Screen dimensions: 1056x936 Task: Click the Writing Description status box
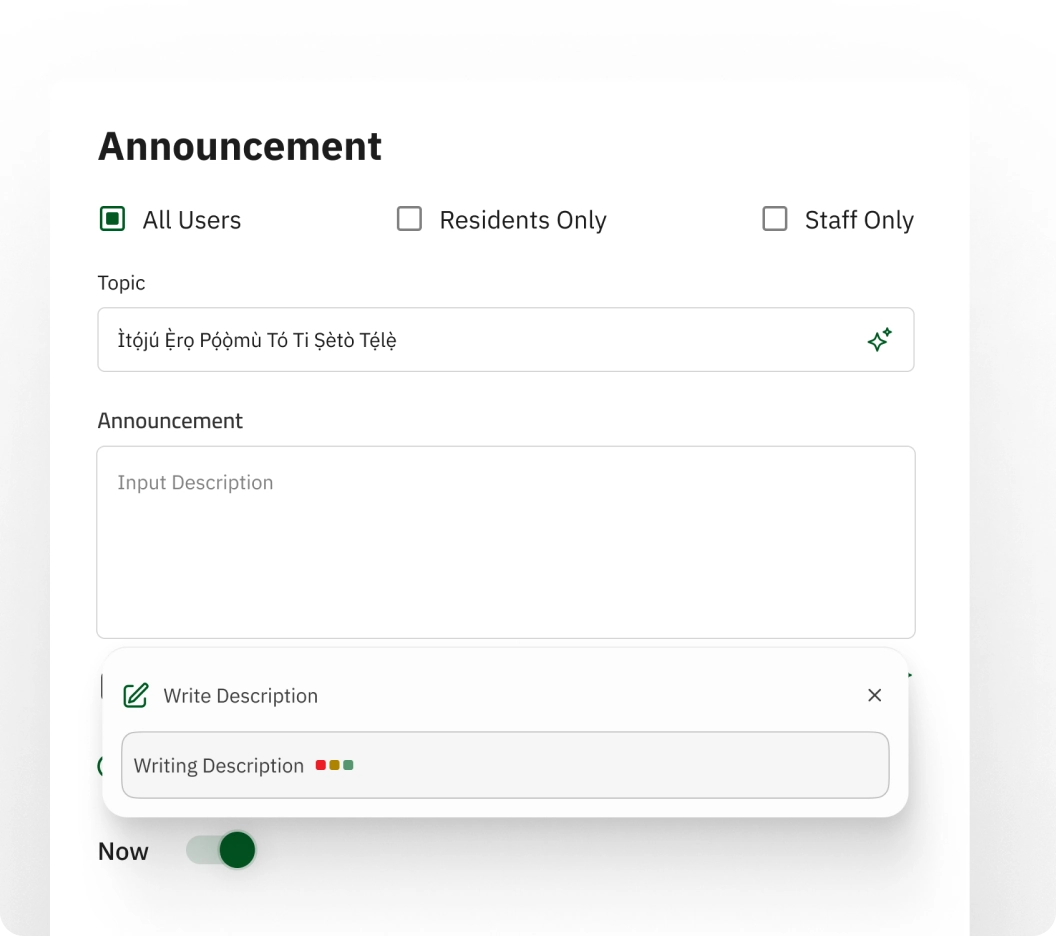[x=505, y=765]
